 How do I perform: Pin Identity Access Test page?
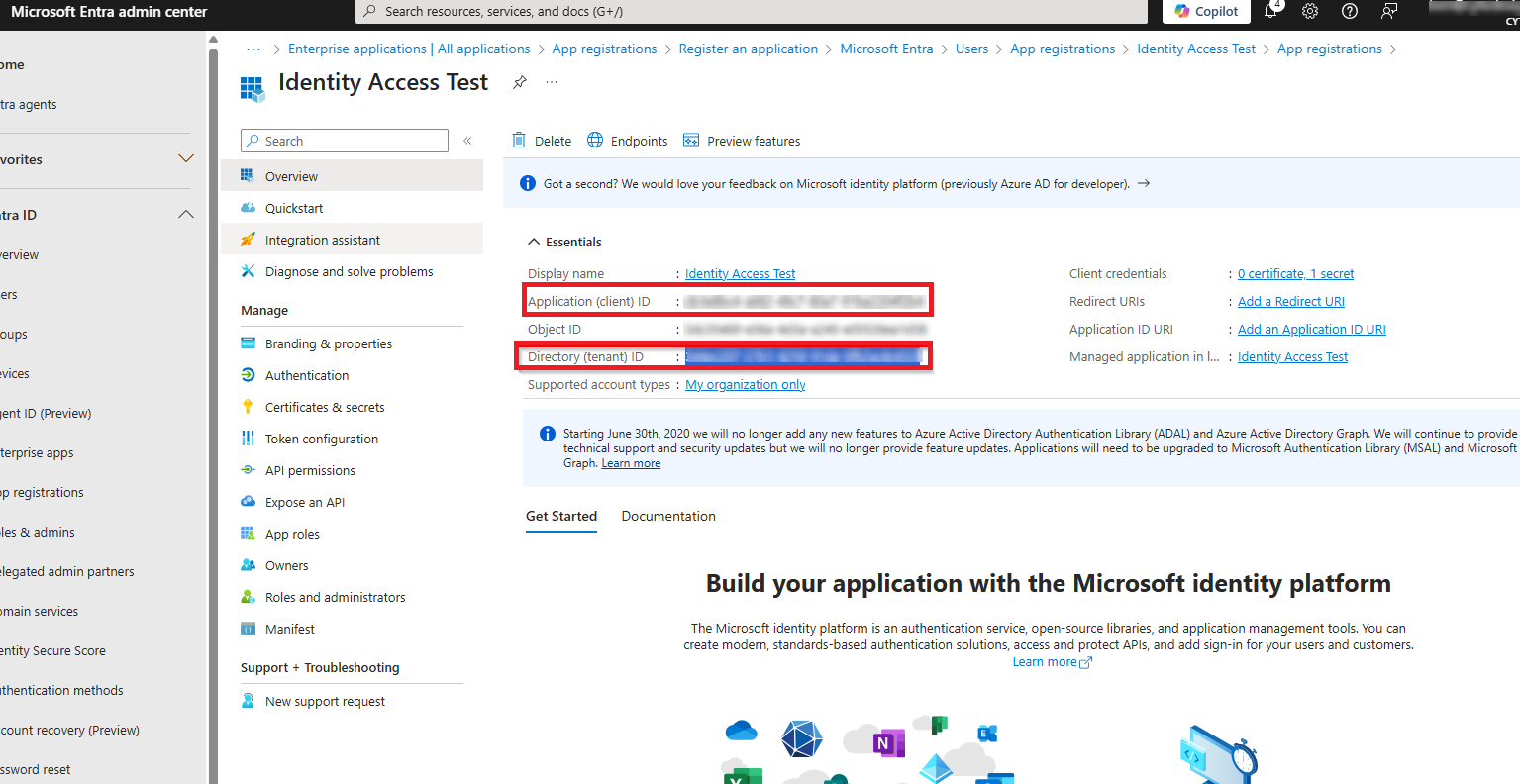click(520, 82)
